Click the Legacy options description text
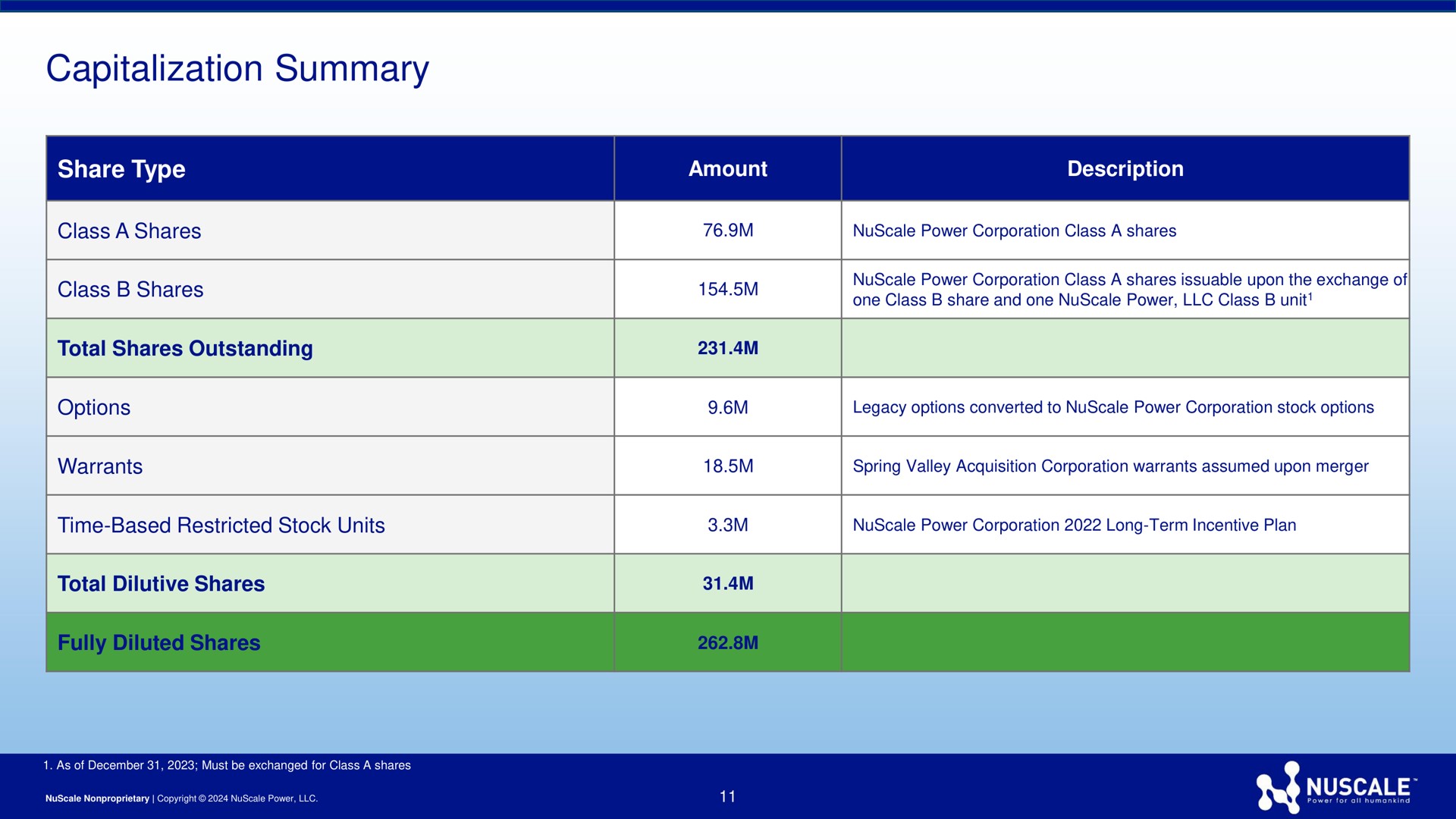1456x819 pixels. [1113, 407]
